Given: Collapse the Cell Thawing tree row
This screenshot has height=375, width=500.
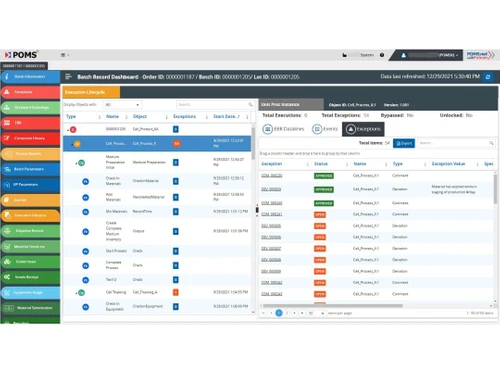Looking at the screenshot, I should tap(76, 293).
